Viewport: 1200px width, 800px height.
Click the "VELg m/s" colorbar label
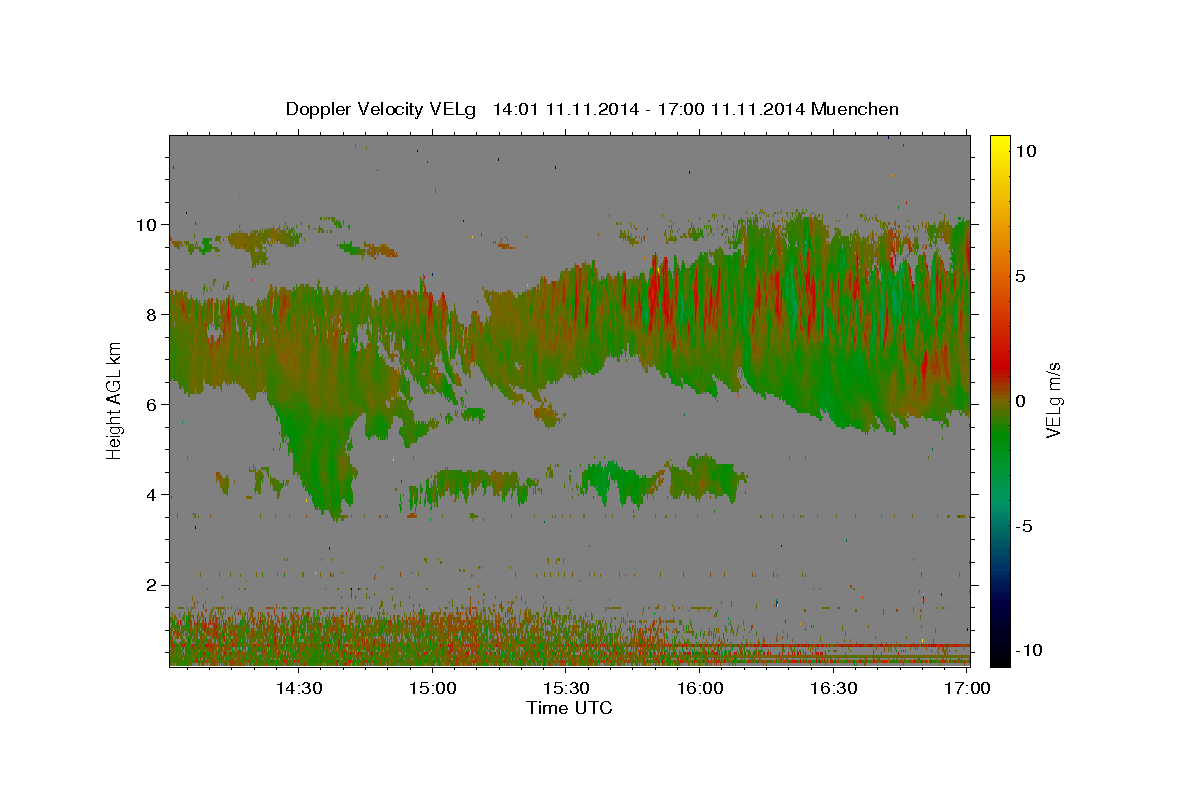[1053, 400]
